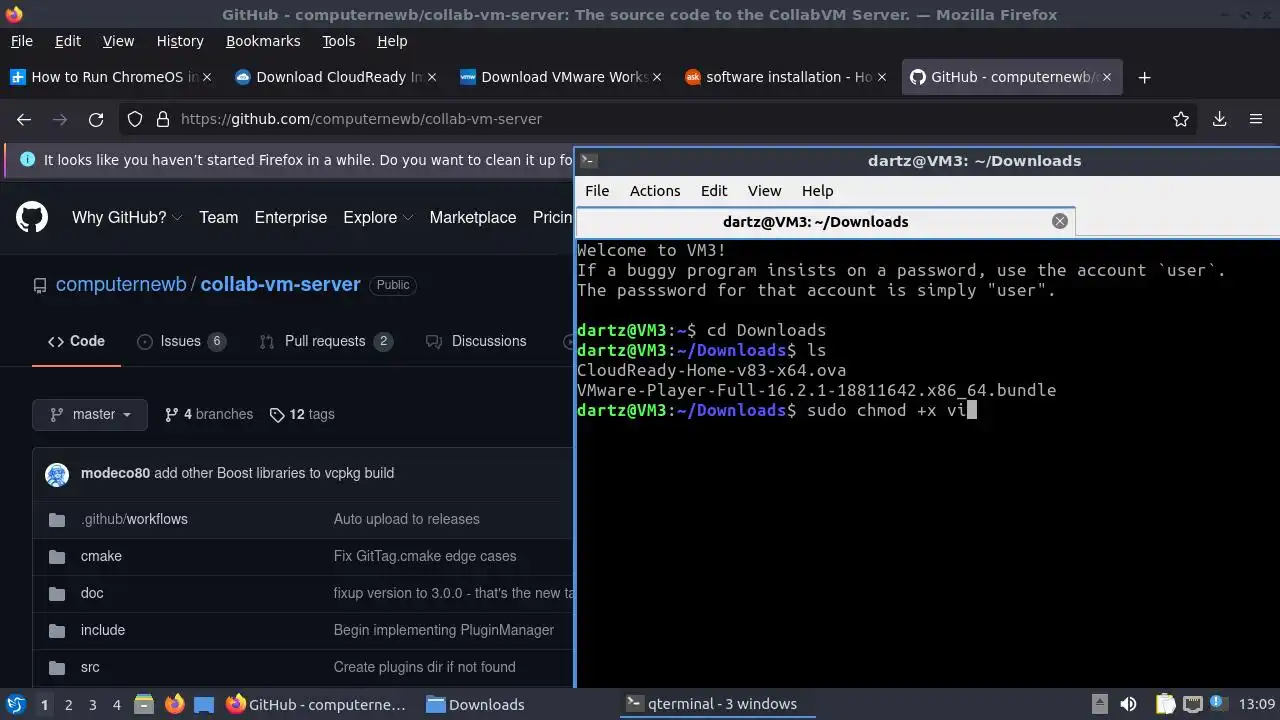Switch to Downloads window in taskbar
1280x720 pixels.
coord(475,704)
